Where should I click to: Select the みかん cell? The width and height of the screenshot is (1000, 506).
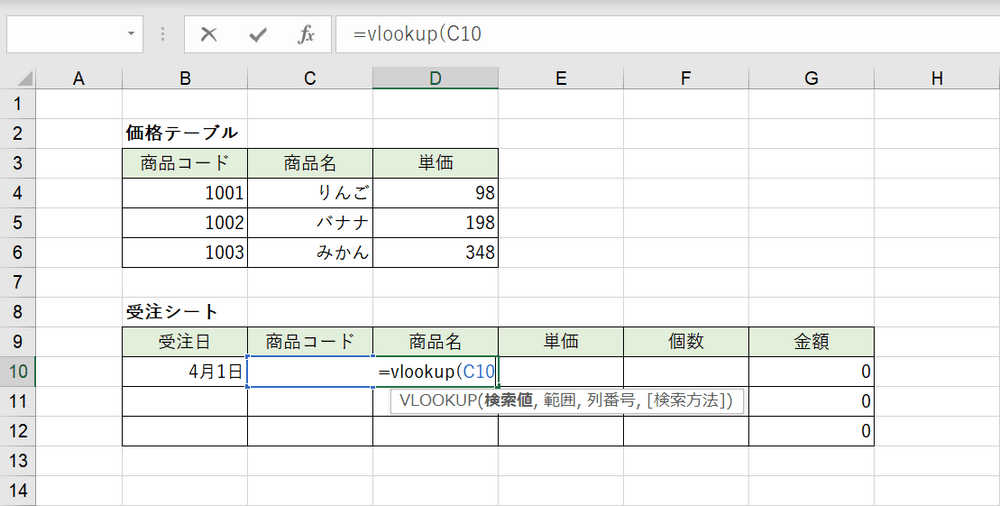[310, 253]
